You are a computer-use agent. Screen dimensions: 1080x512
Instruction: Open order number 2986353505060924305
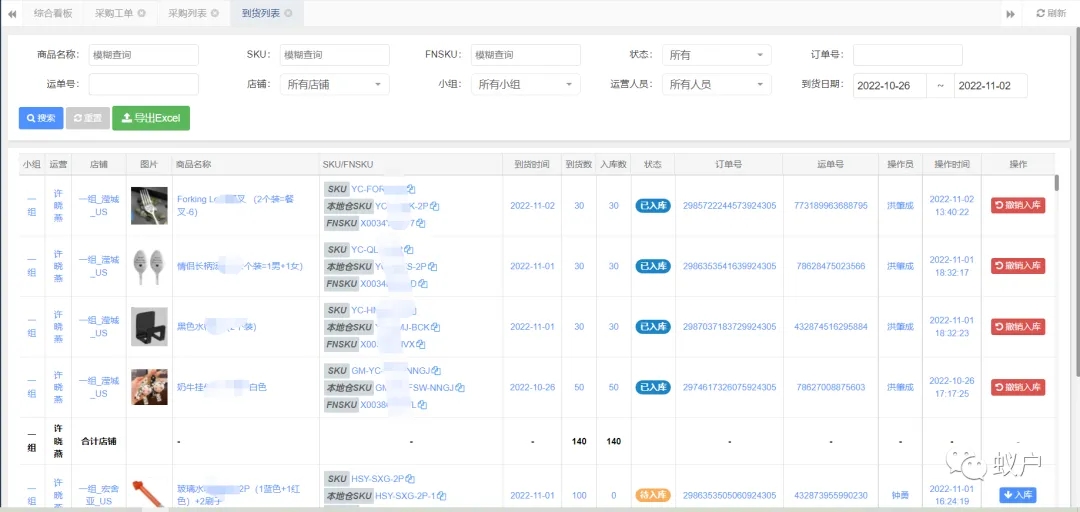[729, 495]
